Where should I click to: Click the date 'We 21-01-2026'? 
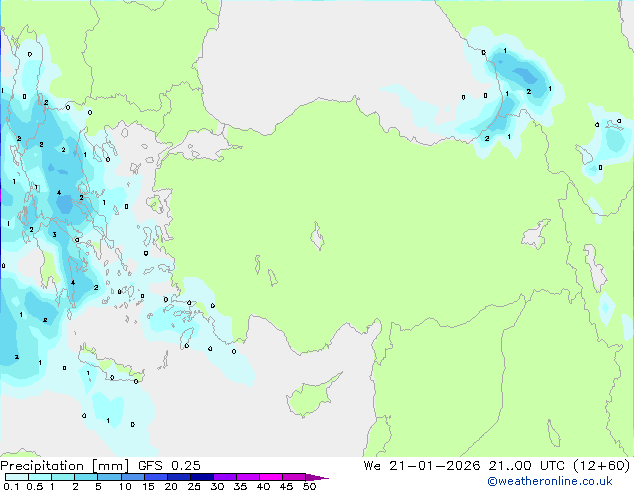[422, 466]
